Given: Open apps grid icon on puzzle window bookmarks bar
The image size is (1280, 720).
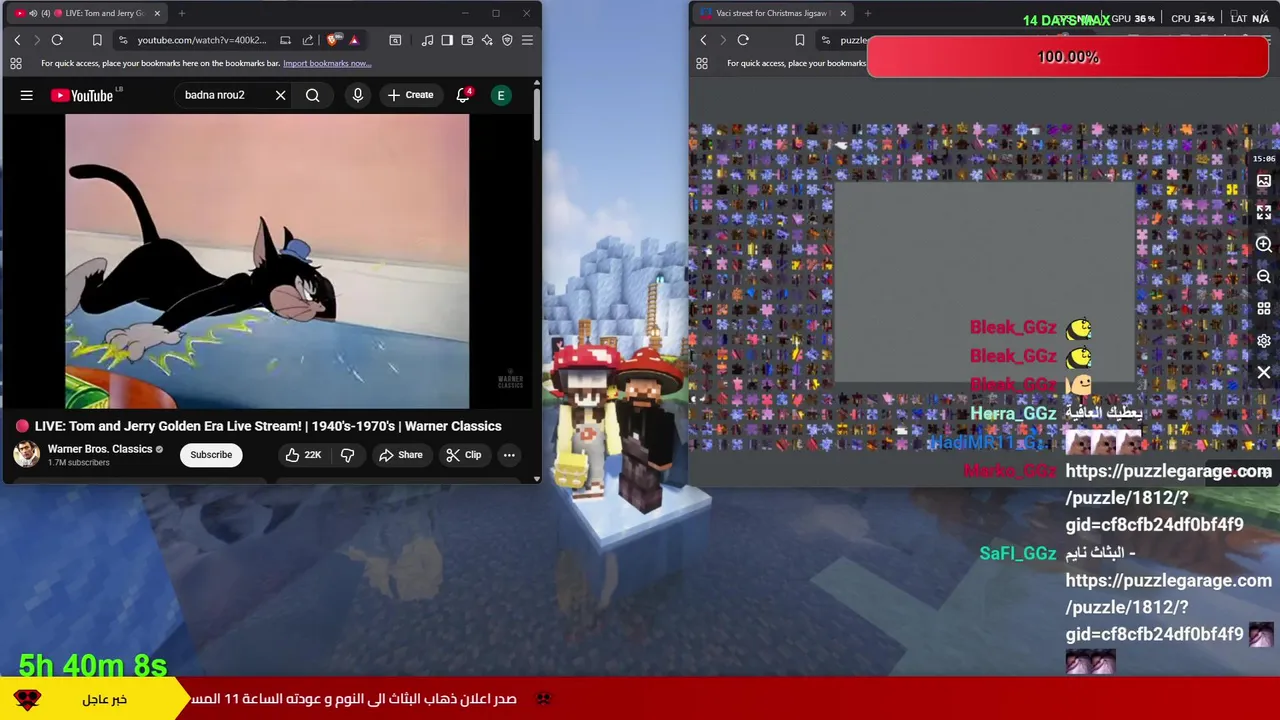Looking at the screenshot, I should pos(702,63).
